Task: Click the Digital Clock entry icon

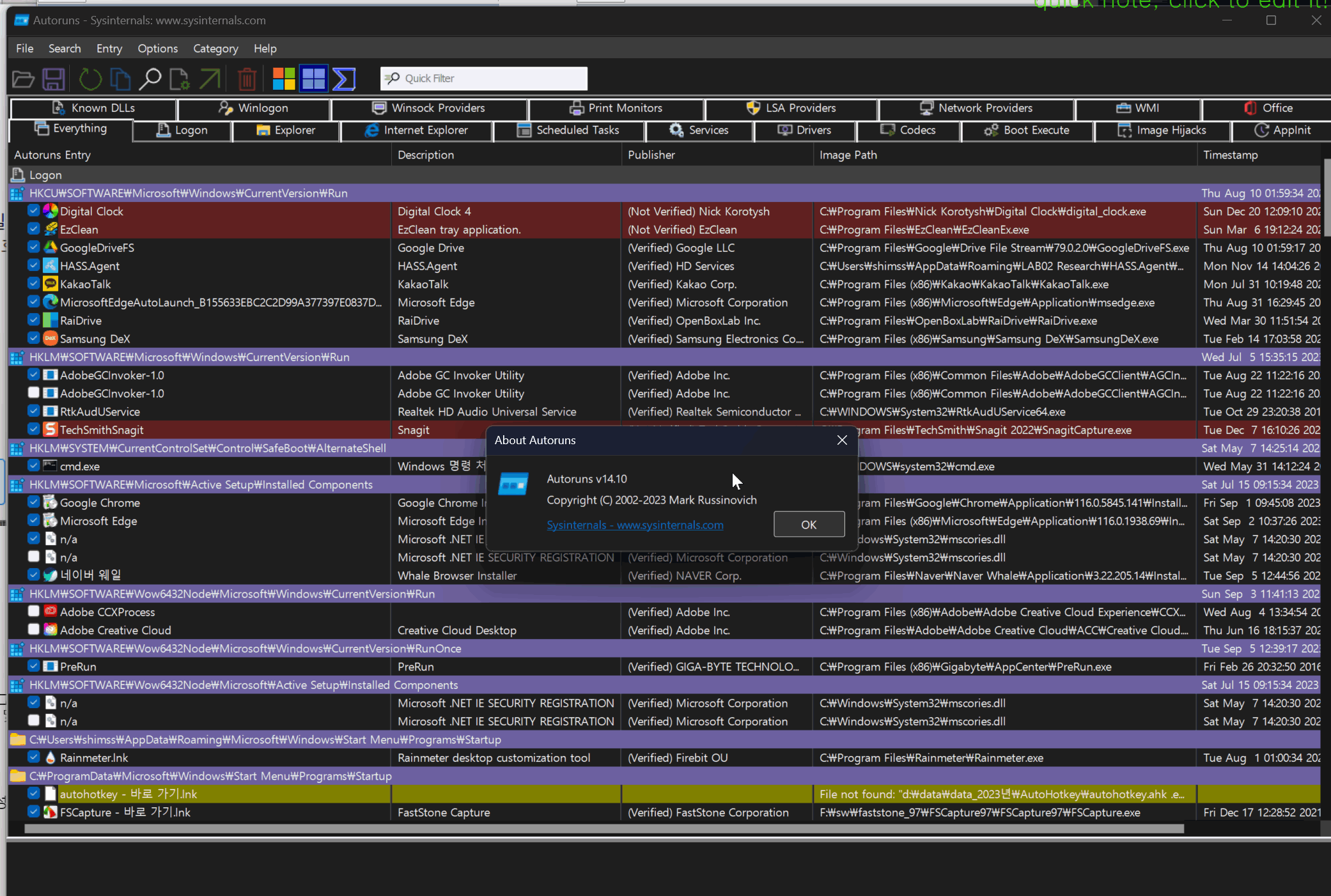Action: tap(51, 211)
